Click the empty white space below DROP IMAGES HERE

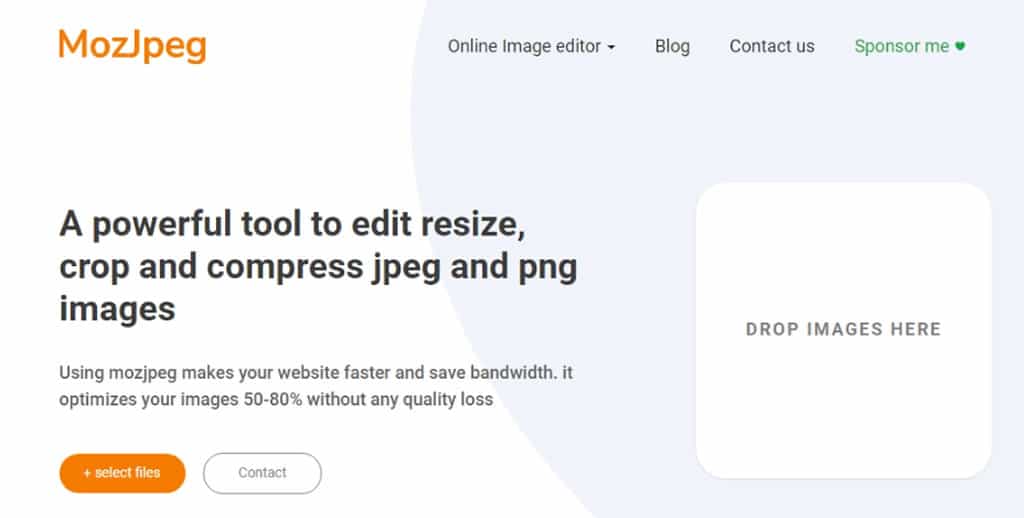843,410
